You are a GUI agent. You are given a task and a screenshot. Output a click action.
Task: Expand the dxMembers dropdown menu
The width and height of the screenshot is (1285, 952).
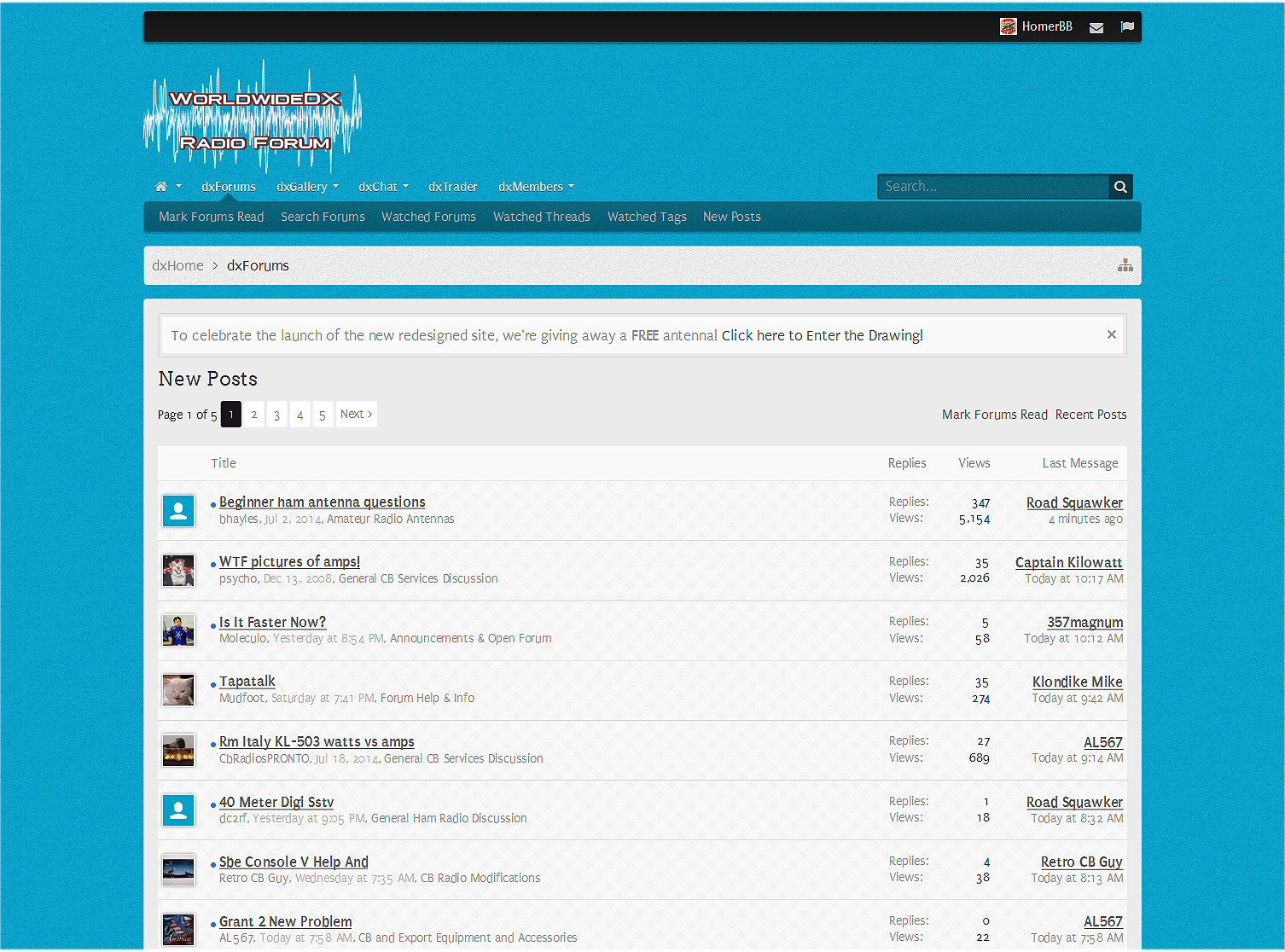[x=571, y=187]
